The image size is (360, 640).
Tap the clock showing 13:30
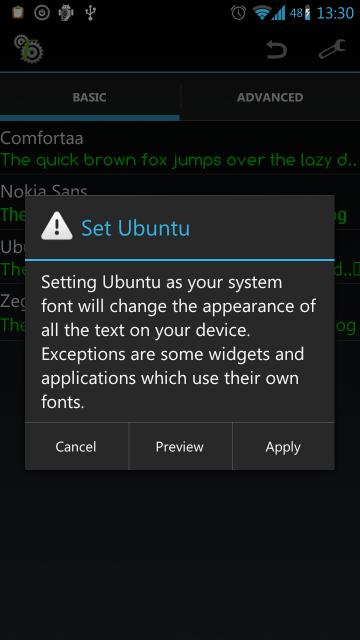336,13
